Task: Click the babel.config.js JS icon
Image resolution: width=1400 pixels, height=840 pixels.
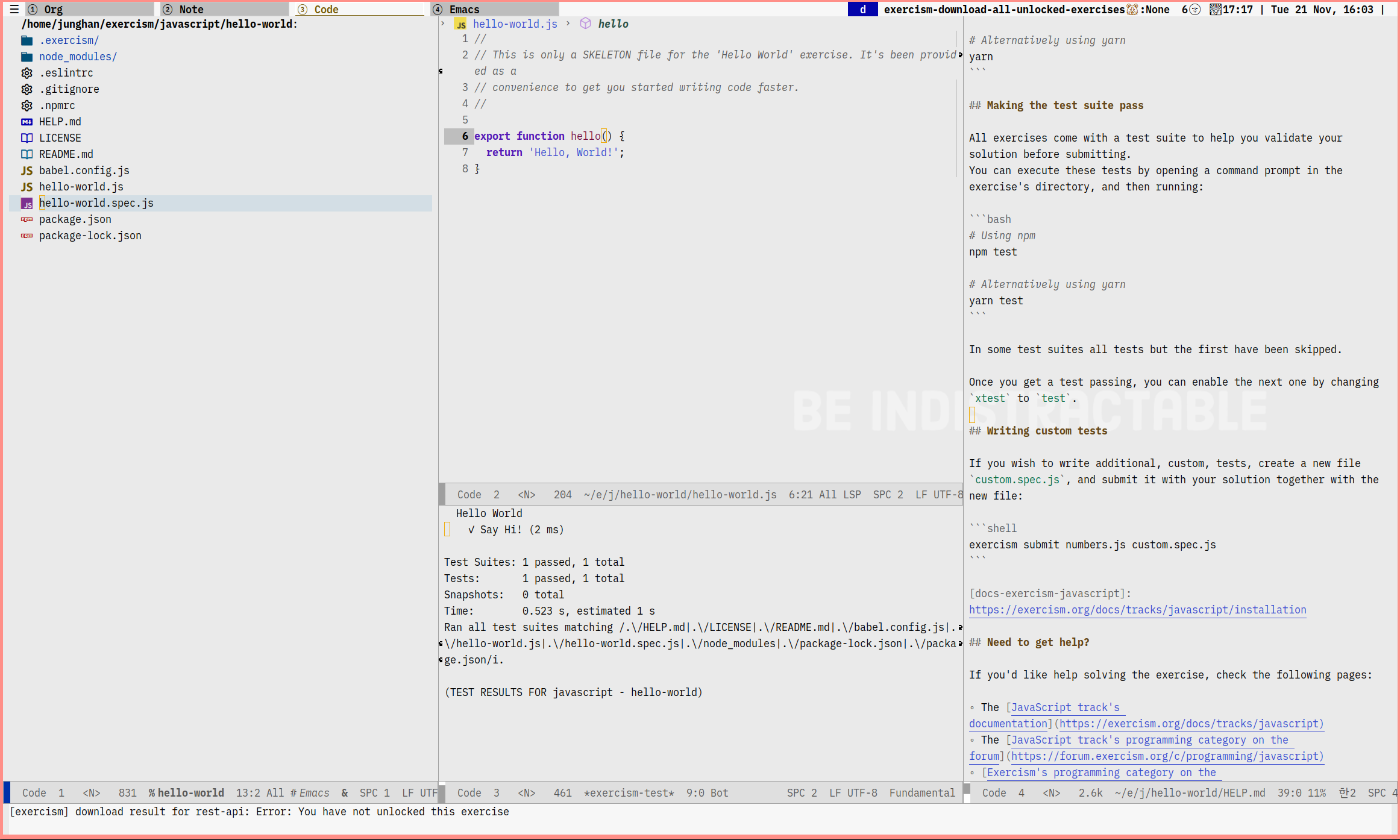Action: tap(27, 171)
